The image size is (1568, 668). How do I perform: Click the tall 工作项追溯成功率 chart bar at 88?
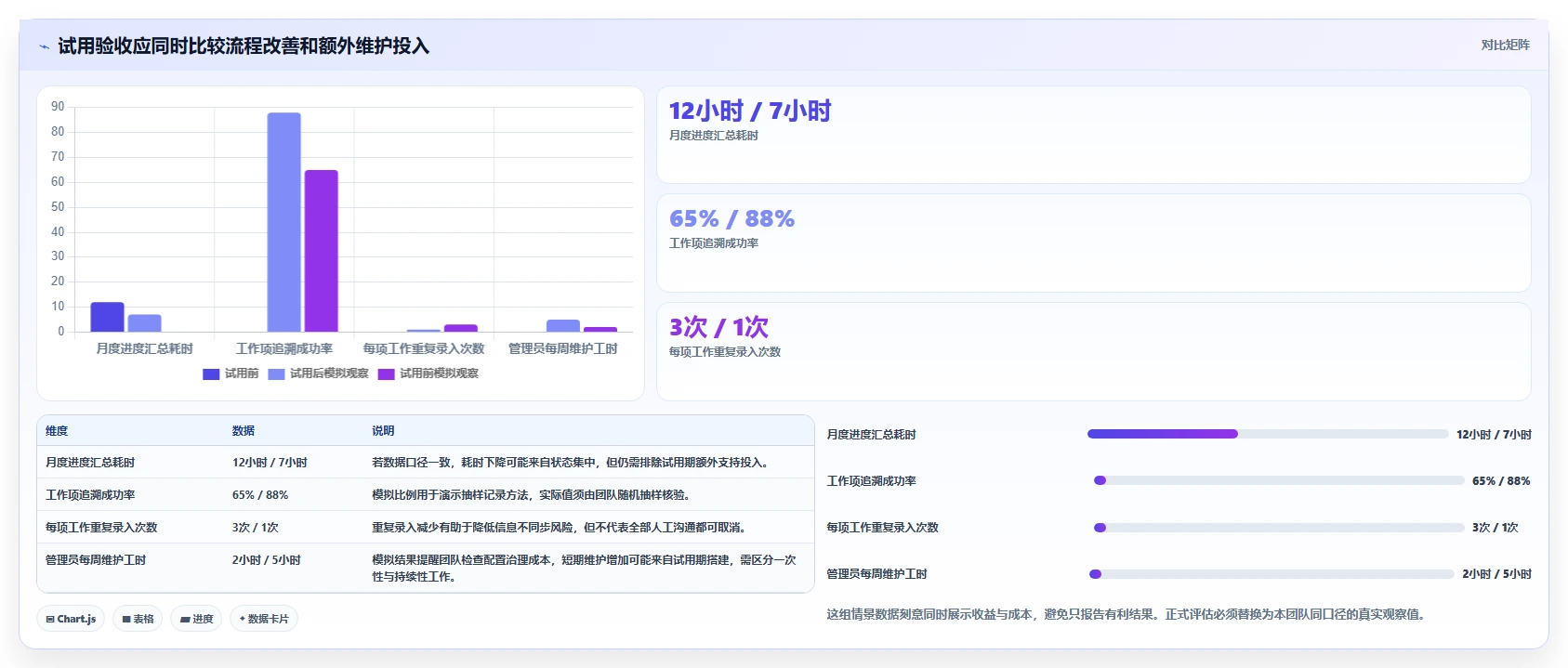284,222
